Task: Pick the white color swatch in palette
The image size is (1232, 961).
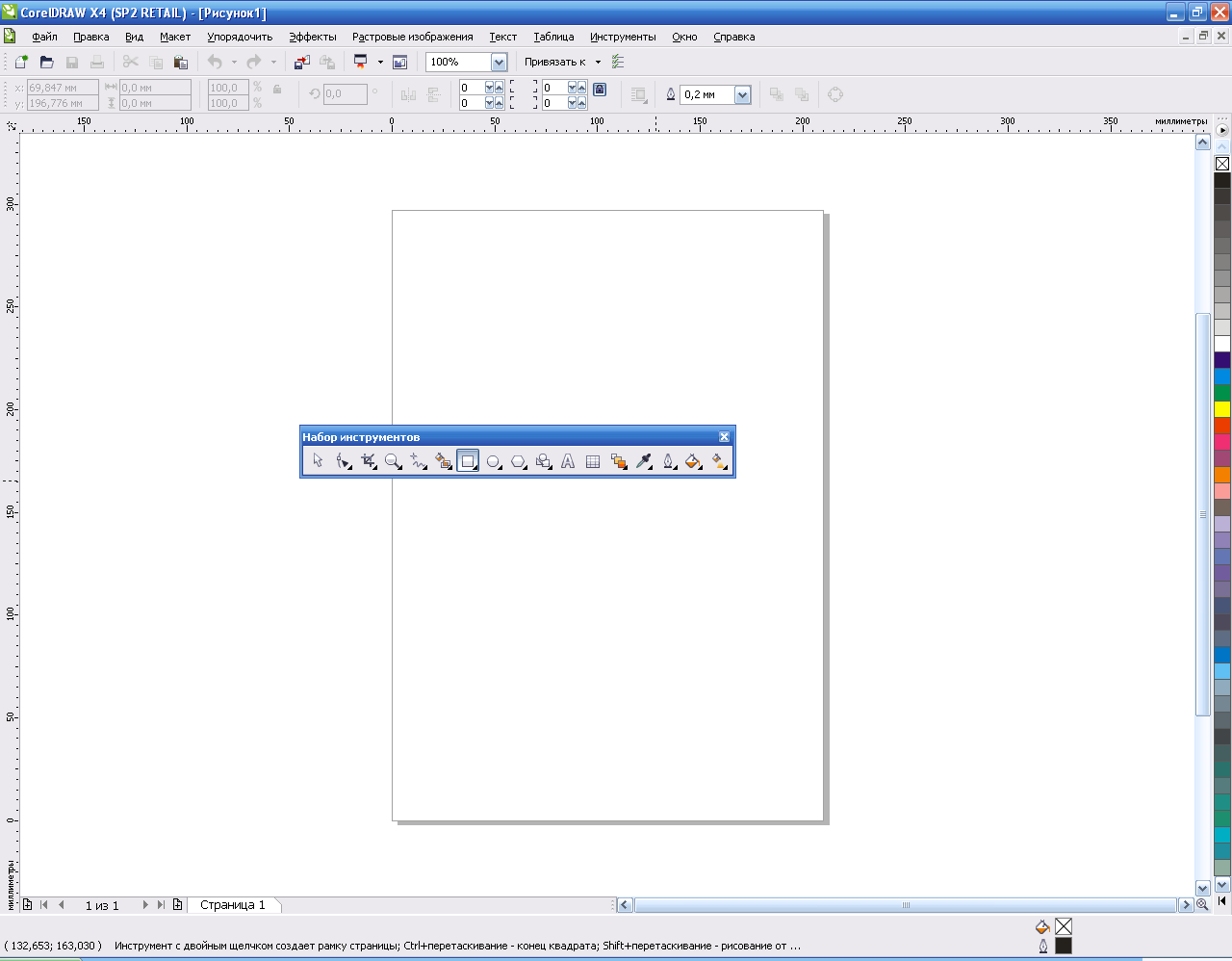Action: coord(1222,344)
